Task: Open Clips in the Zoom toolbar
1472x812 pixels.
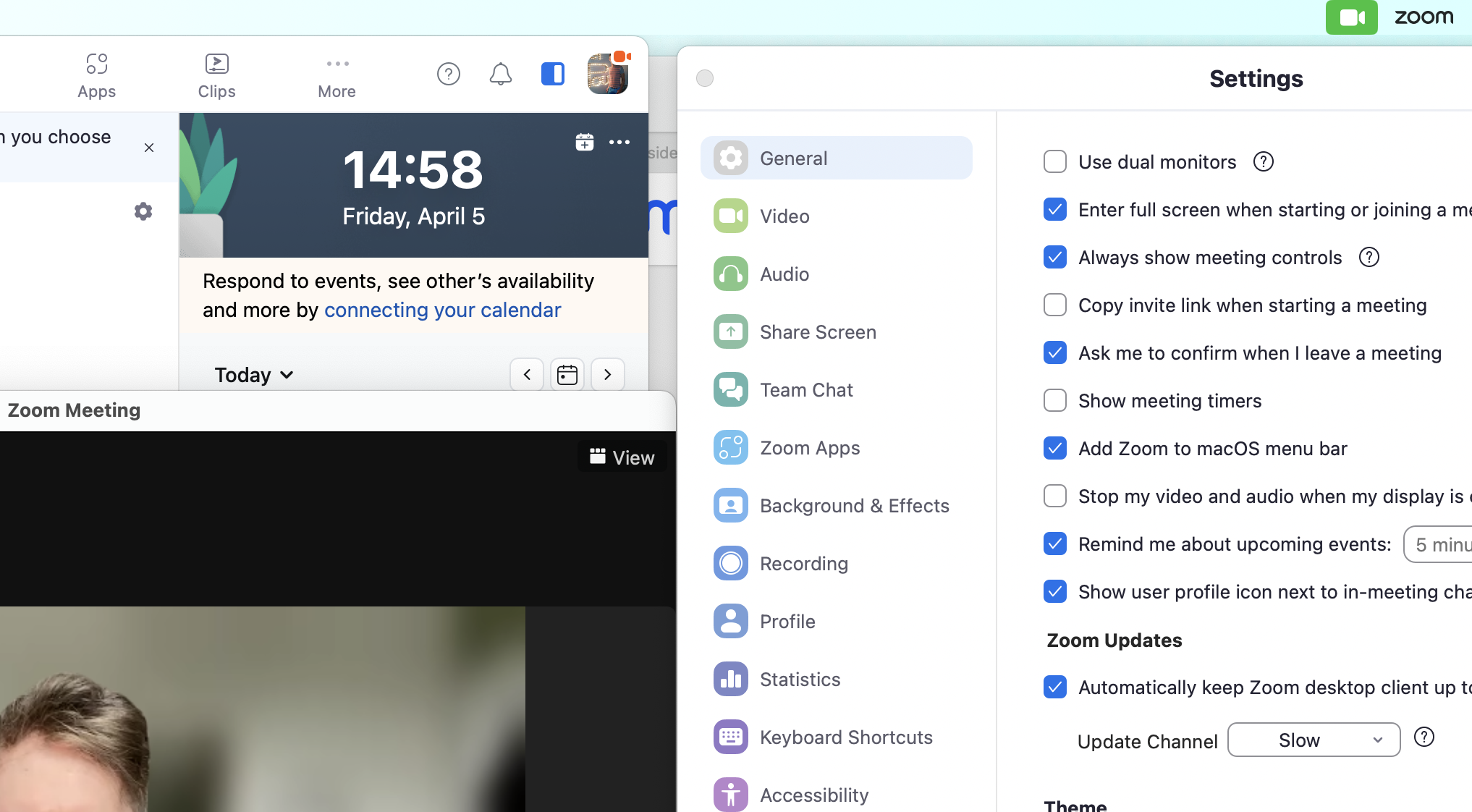Action: (216, 75)
